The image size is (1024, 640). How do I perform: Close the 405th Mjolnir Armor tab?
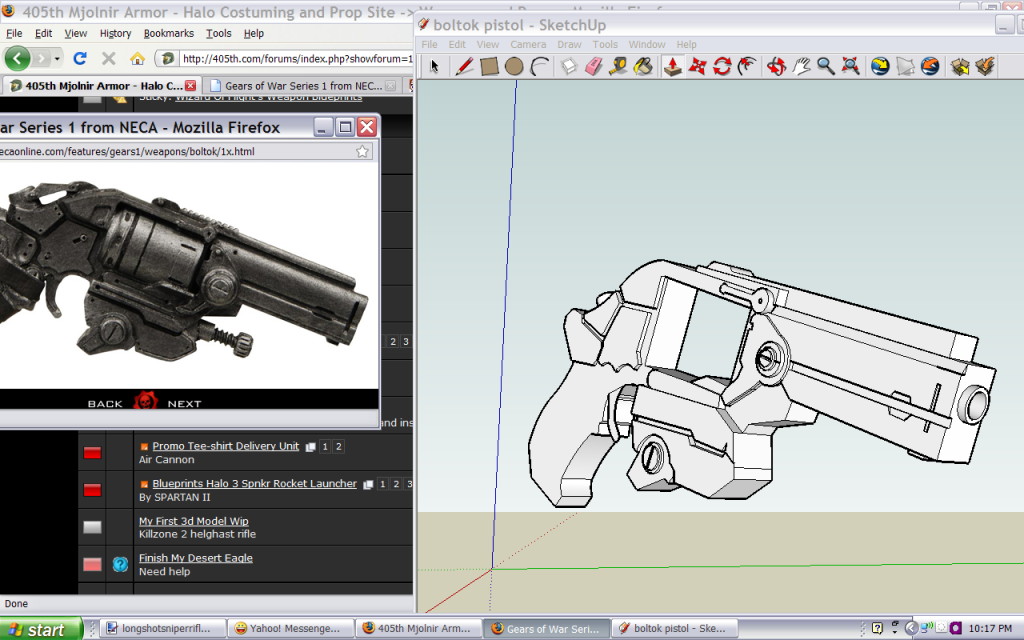pyautogui.click(x=190, y=86)
